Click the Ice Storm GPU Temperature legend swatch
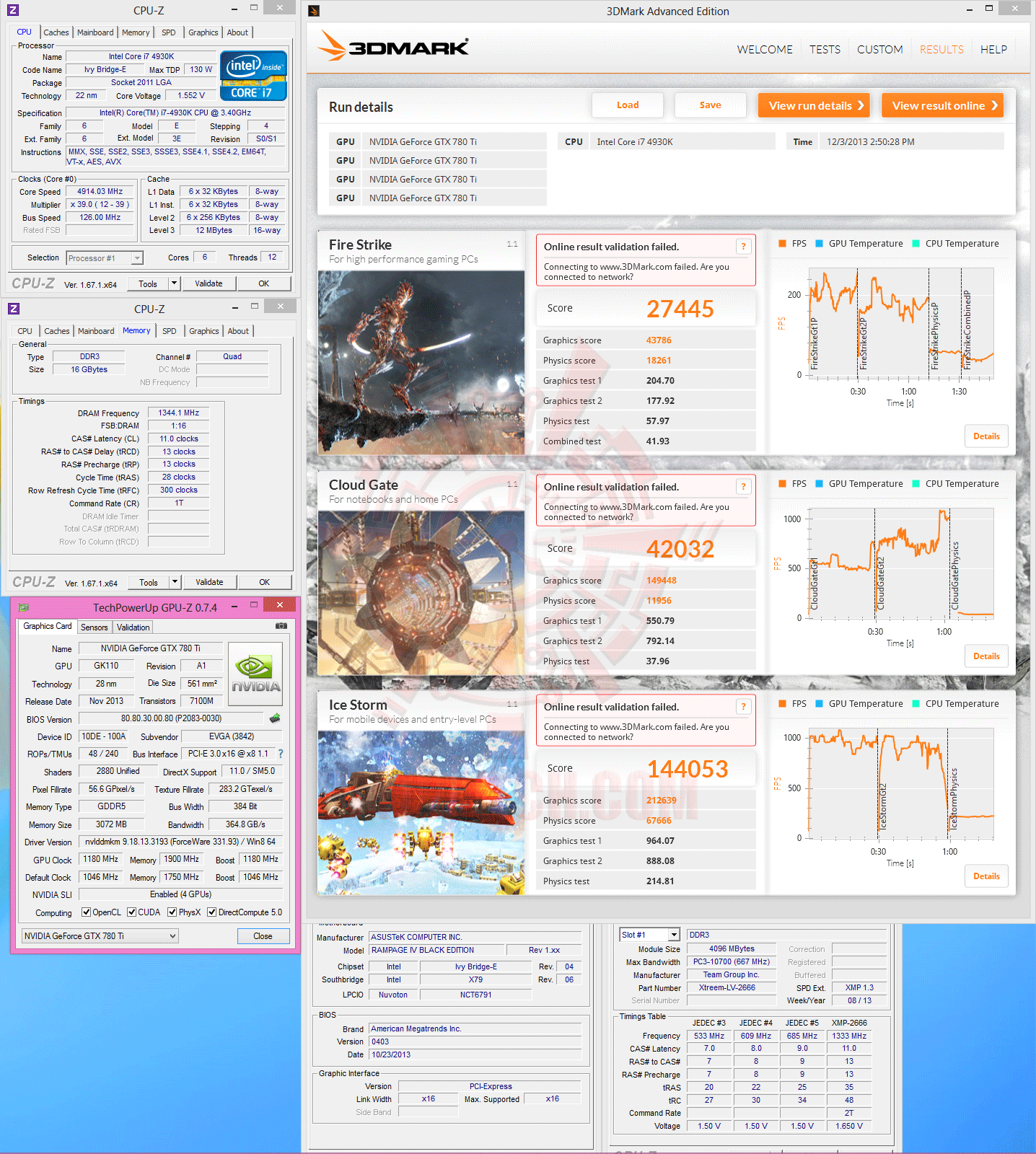1036x1154 pixels. coord(819,704)
